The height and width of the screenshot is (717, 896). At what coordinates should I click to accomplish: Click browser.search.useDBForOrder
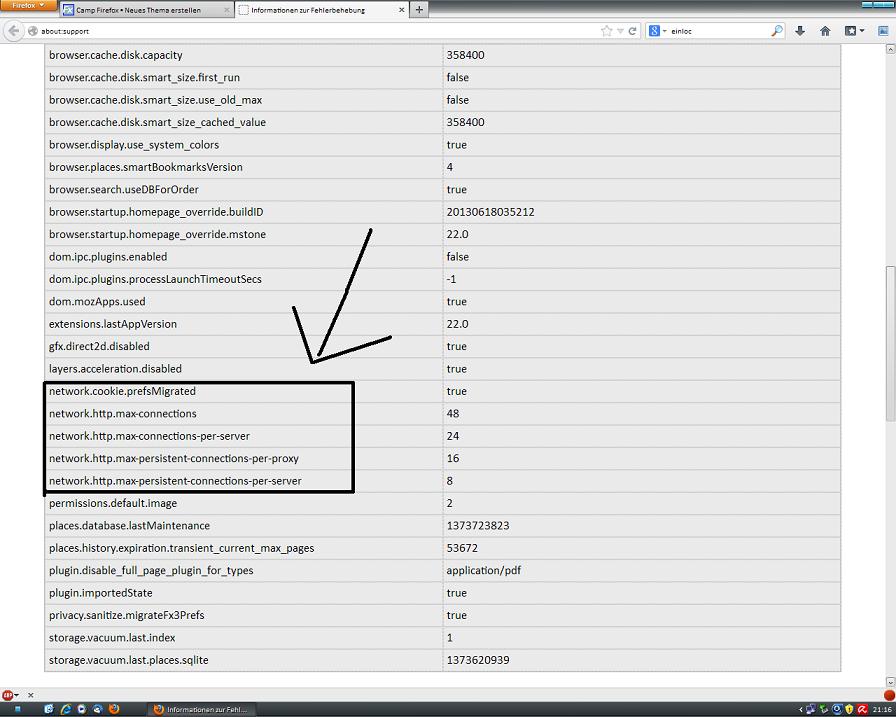point(123,189)
